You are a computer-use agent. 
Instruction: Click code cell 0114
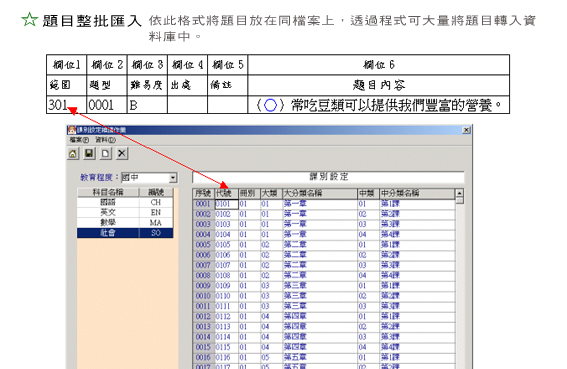(x=226, y=337)
